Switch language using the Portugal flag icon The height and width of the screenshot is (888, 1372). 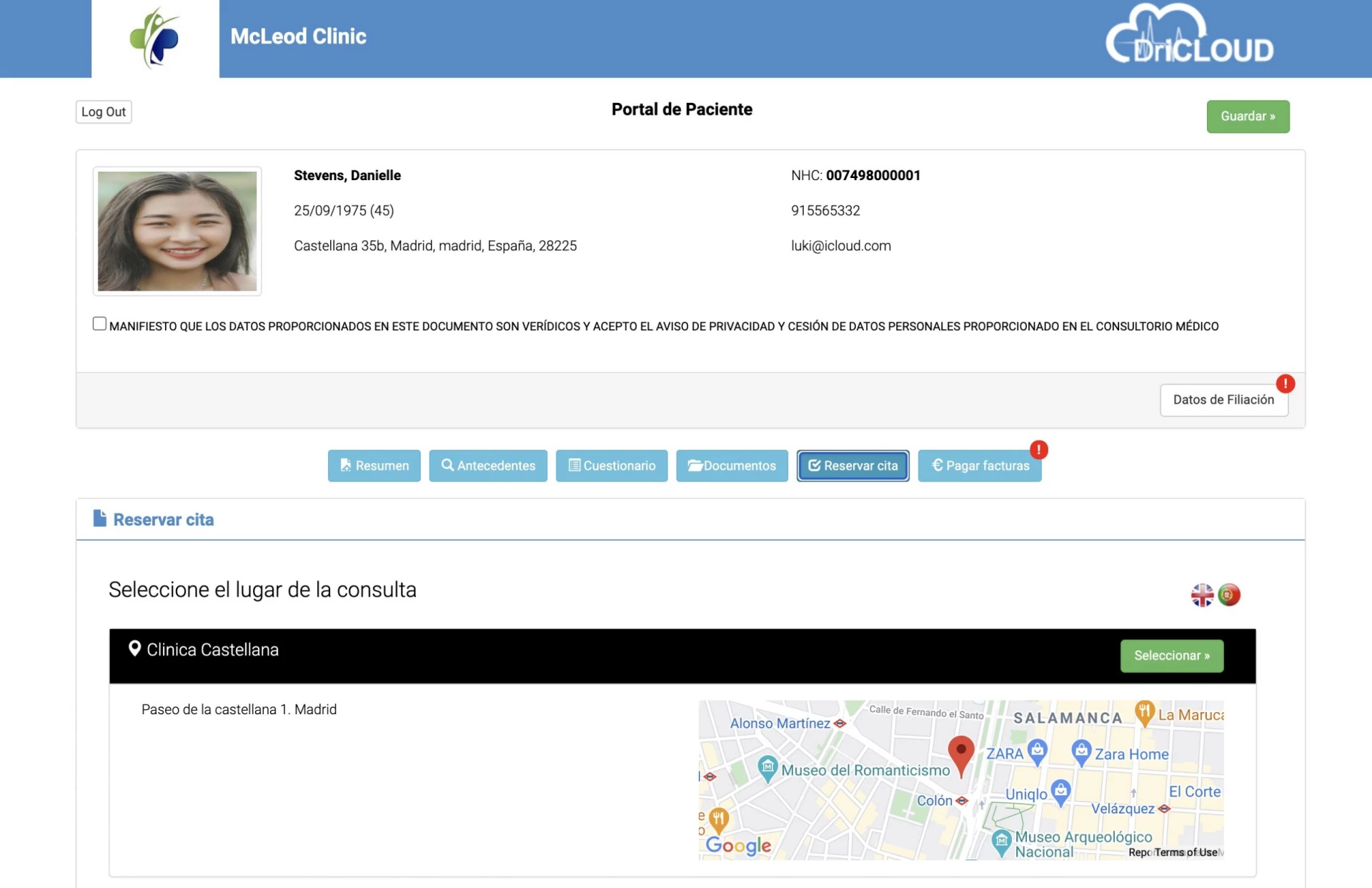click(x=1228, y=594)
